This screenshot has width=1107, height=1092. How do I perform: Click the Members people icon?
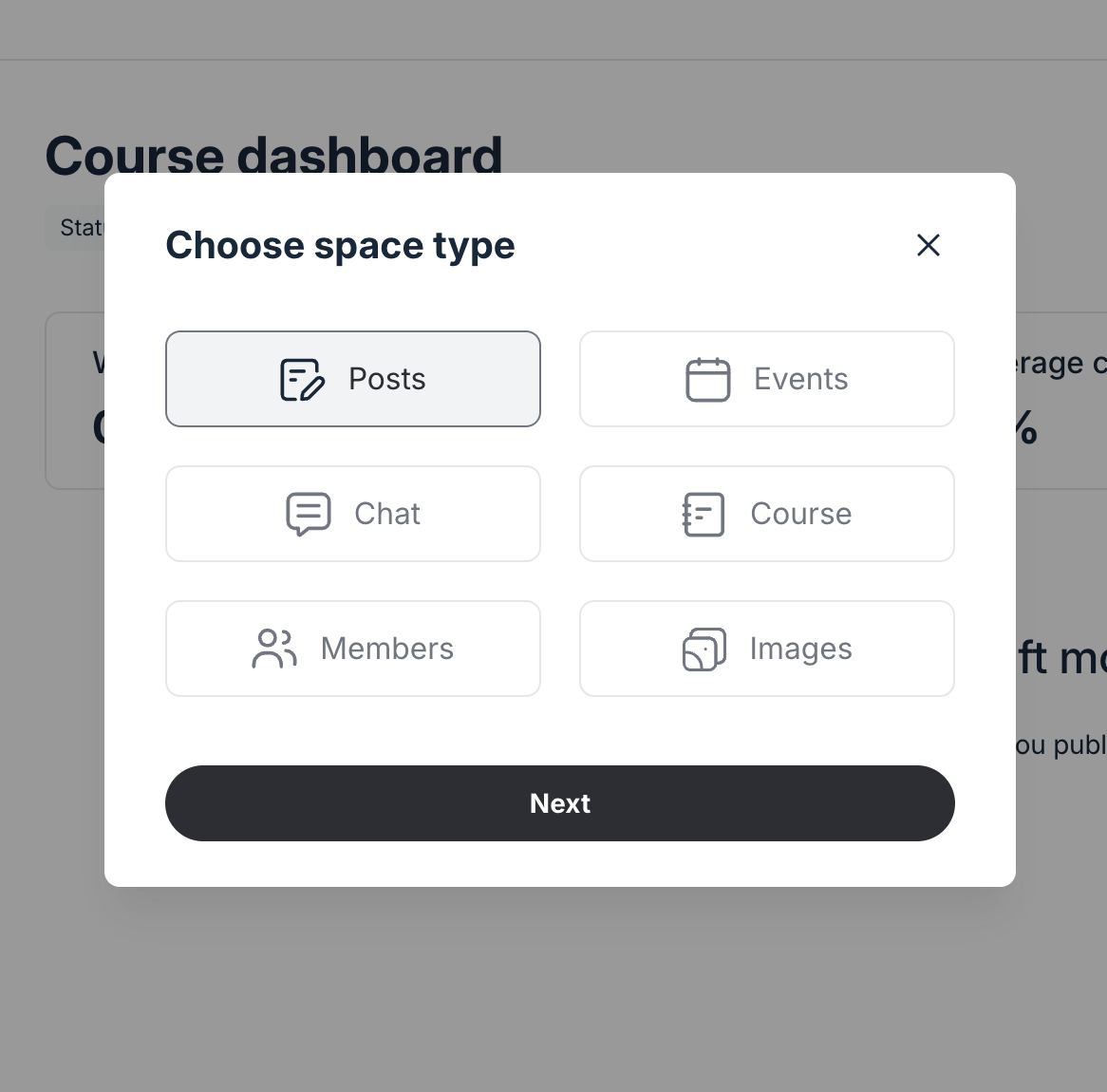pyautogui.click(x=274, y=649)
